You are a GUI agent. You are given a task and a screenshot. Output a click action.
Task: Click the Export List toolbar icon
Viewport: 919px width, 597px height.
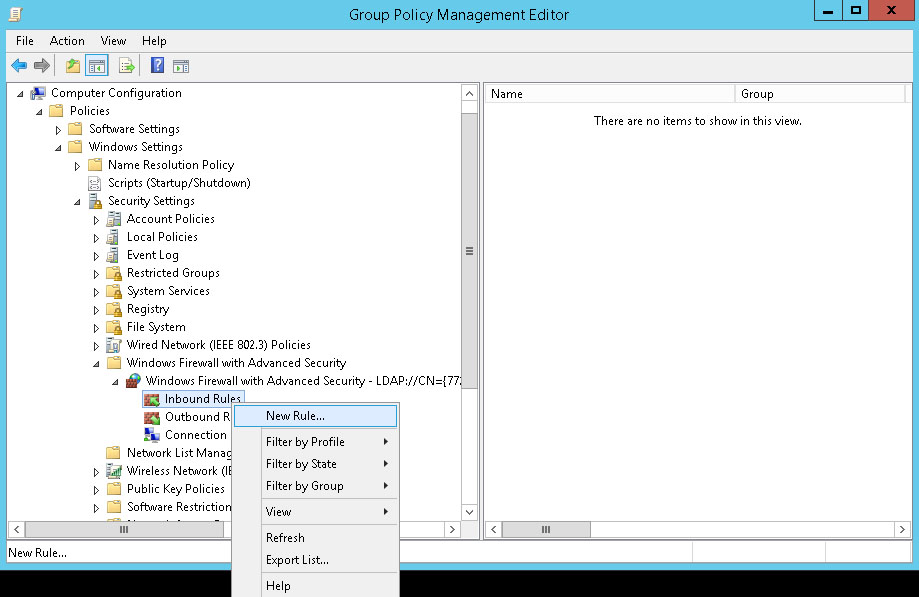pos(127,66)
